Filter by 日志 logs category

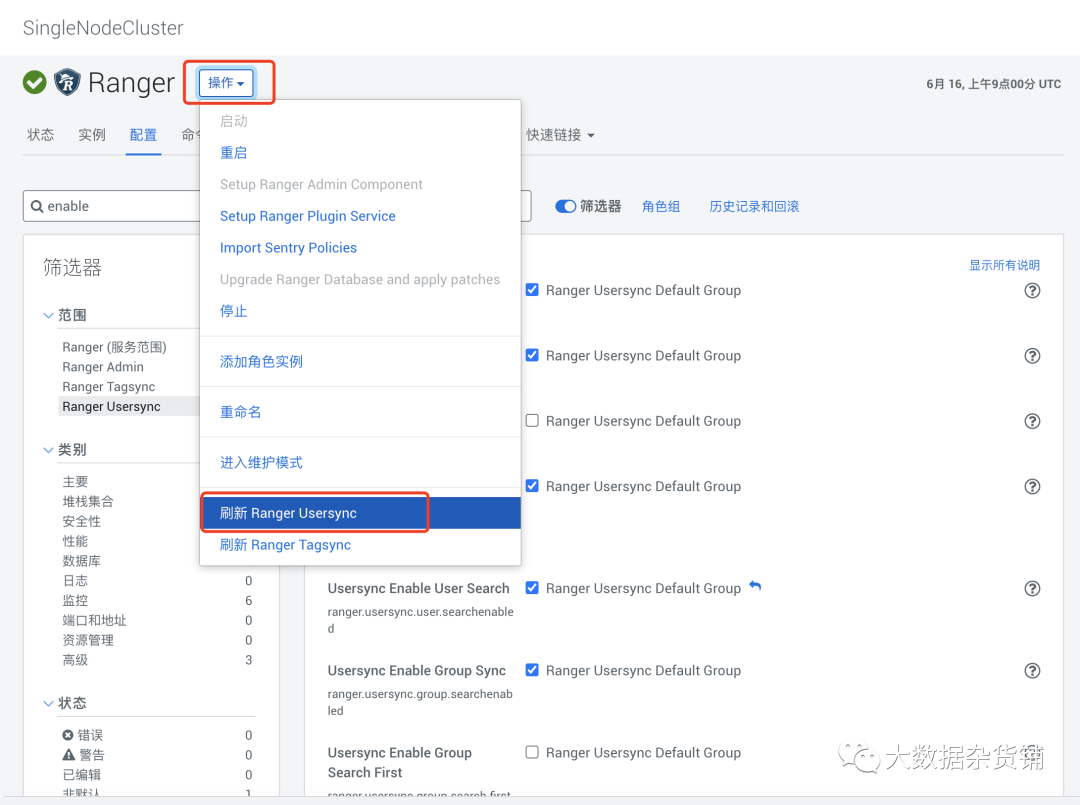click(75, 581)
